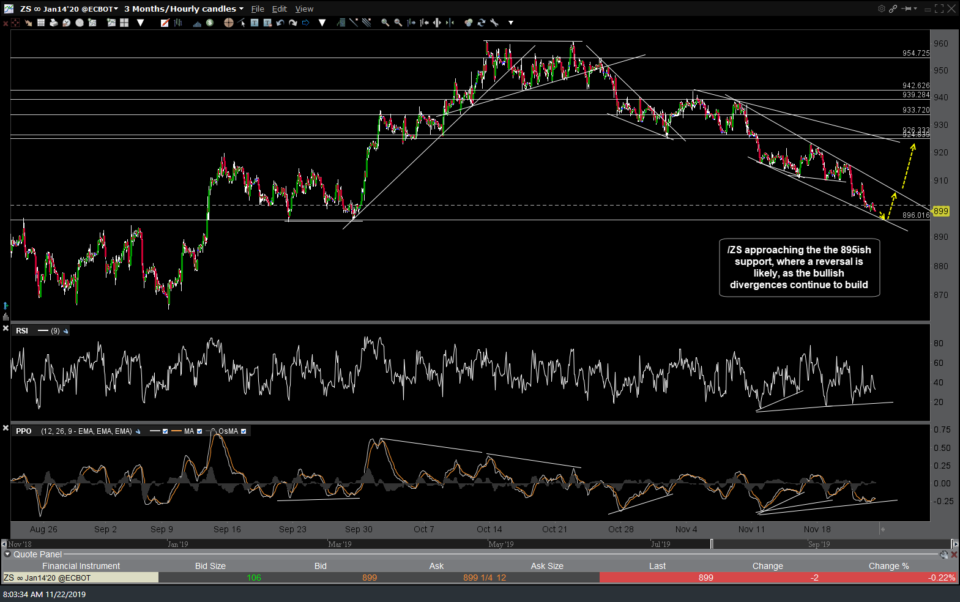Viewport: 960px width, 602px height.
Task: Click the Change % column header
Action: (x=888, y=566)
